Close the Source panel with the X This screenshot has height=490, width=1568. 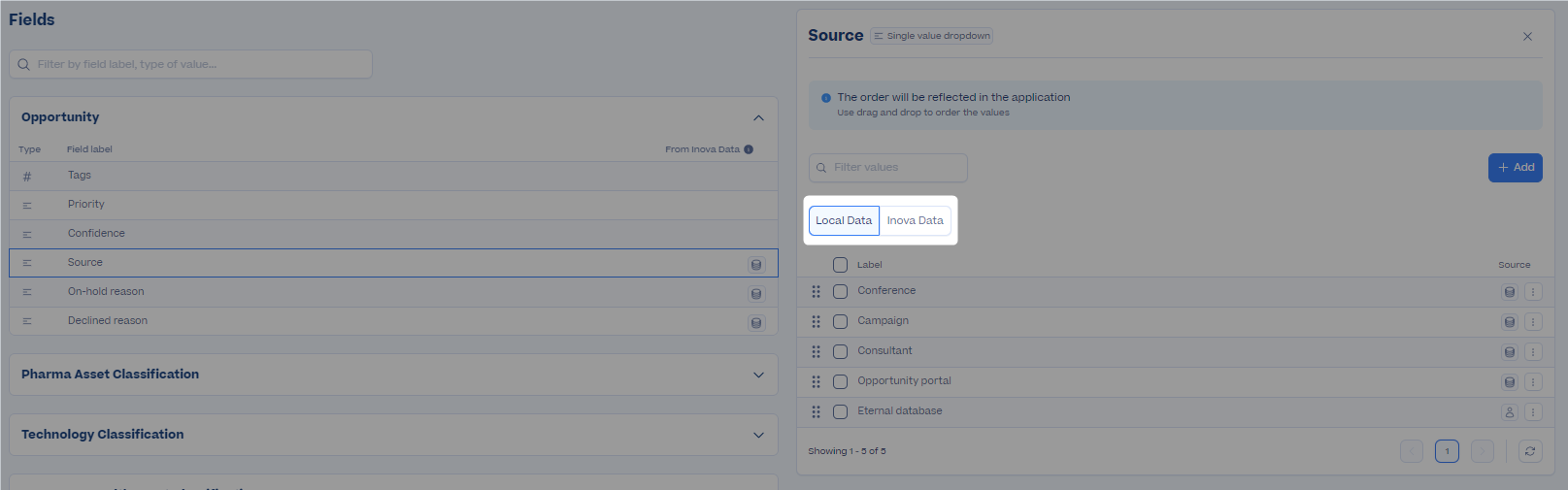(x=1527, y=37)
